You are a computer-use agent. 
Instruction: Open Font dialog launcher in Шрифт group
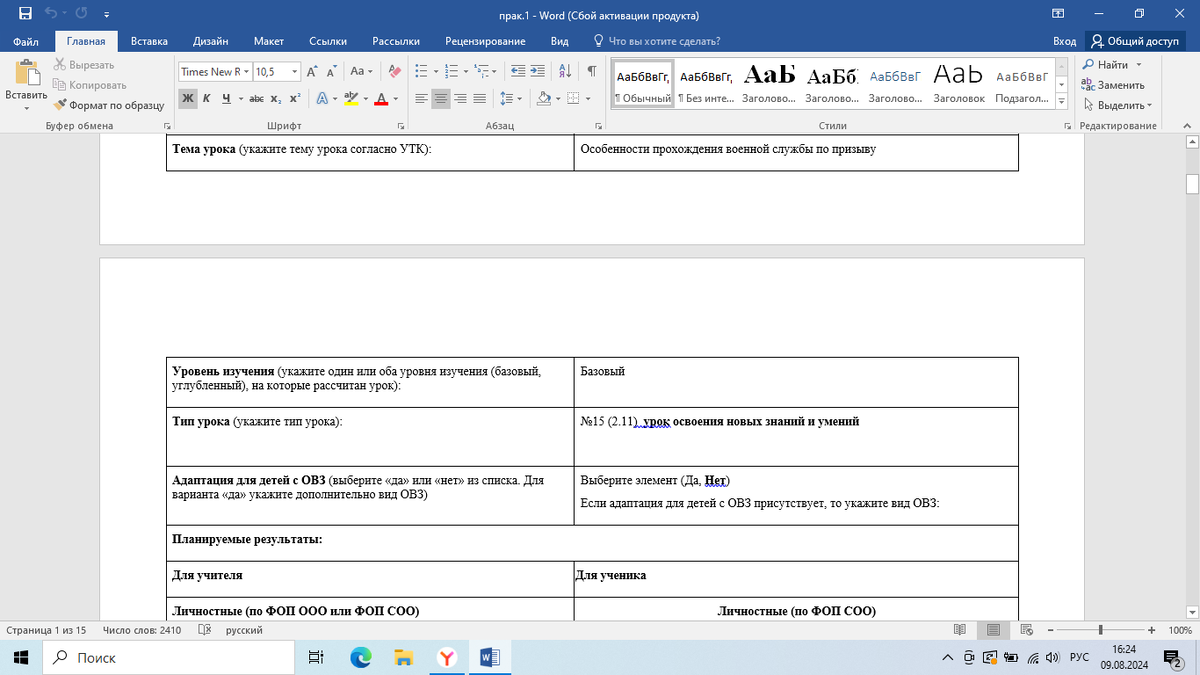(x=401, y=127)
